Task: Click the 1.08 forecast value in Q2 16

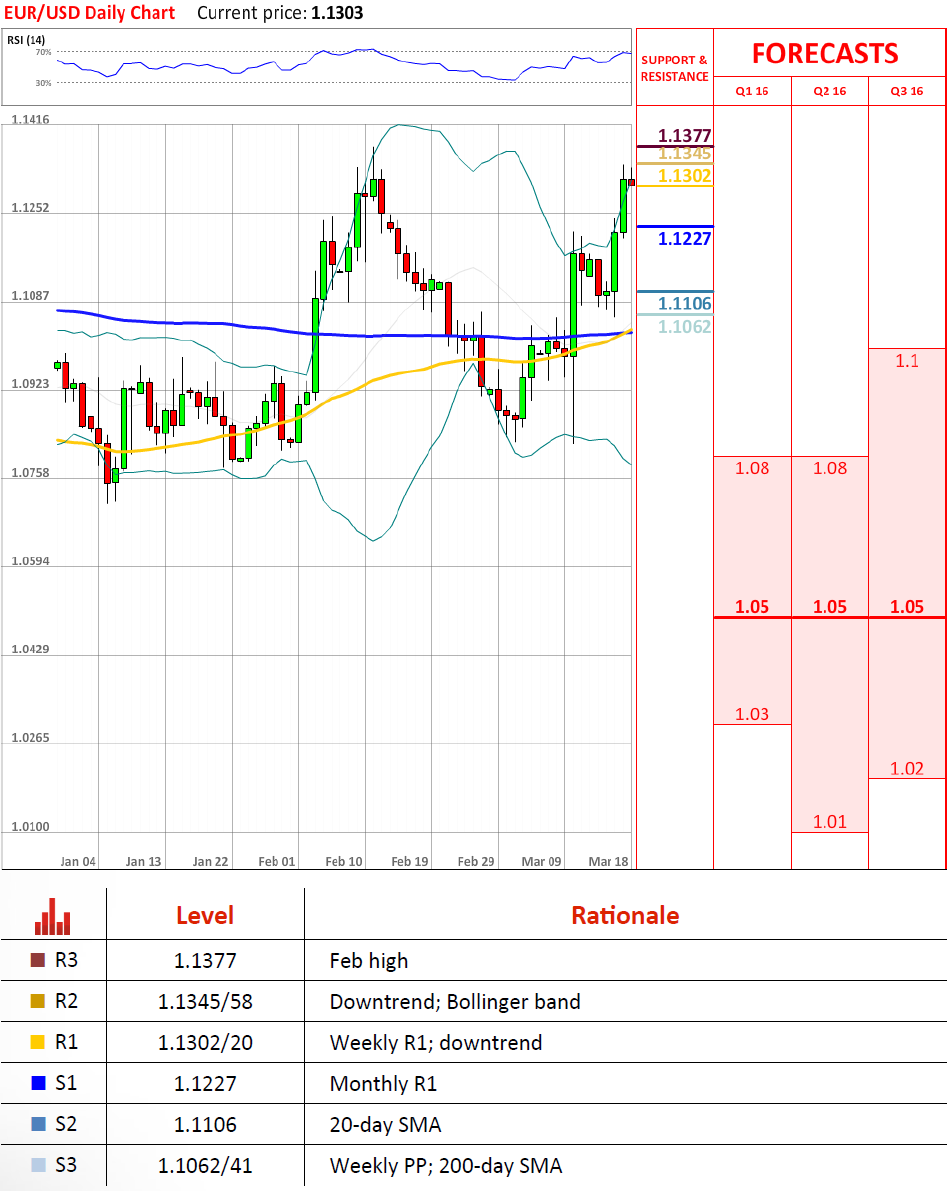Action: coord(830,468)
